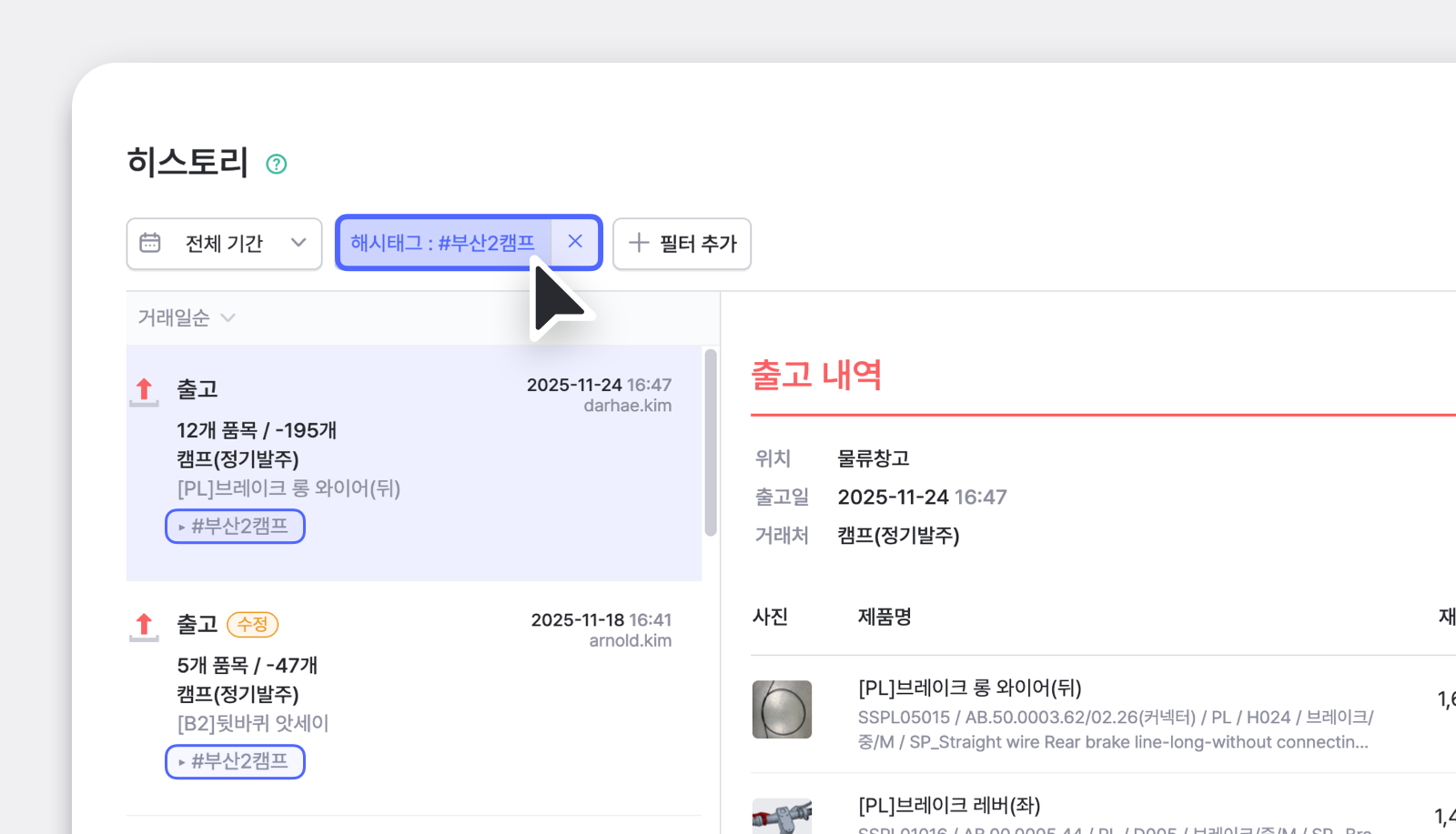Click the brake lever product thumbnail photo

coord(783,817)
